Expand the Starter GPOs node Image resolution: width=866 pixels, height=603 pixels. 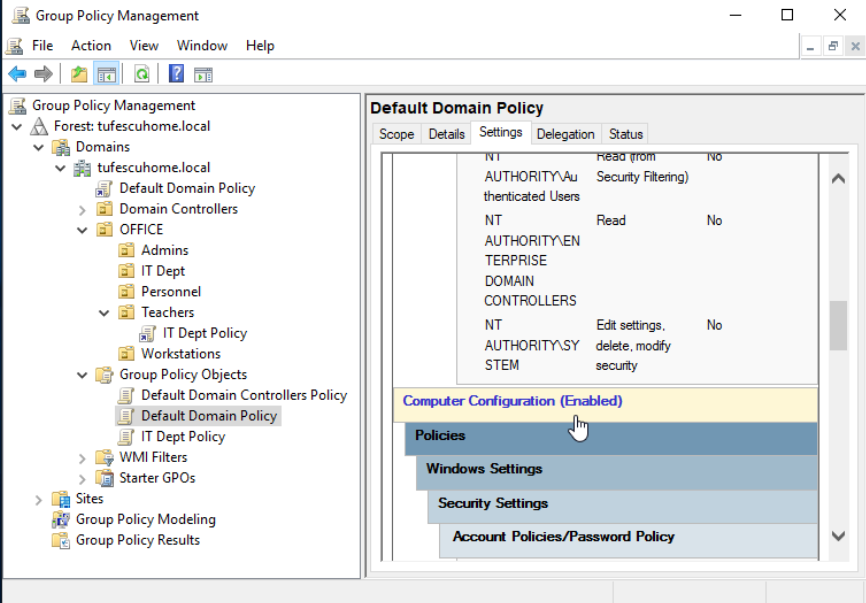82,479
